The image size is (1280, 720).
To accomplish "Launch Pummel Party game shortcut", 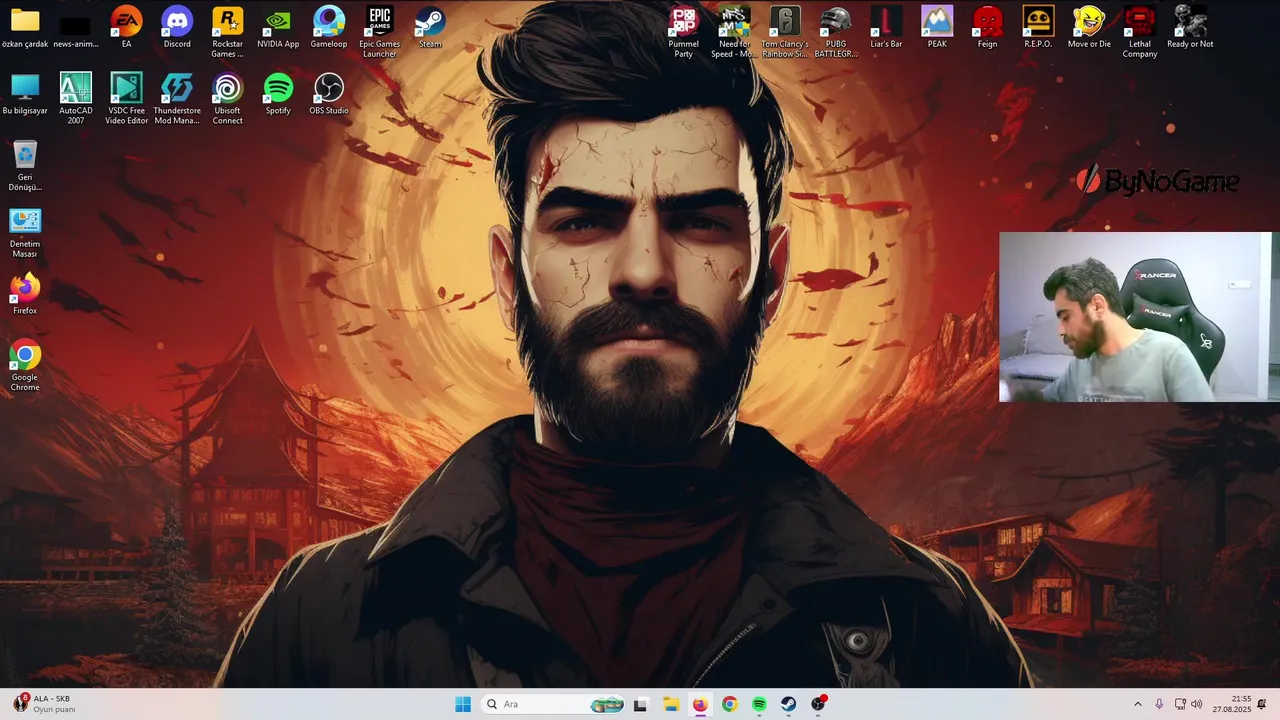I will point(684,32).
